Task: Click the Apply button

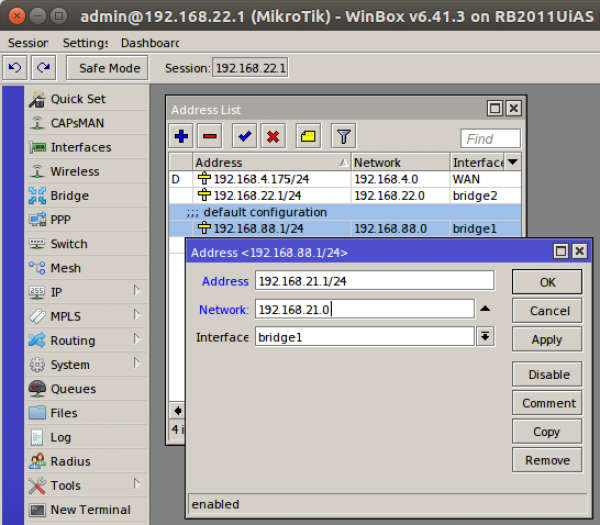Action: (547, 339)
